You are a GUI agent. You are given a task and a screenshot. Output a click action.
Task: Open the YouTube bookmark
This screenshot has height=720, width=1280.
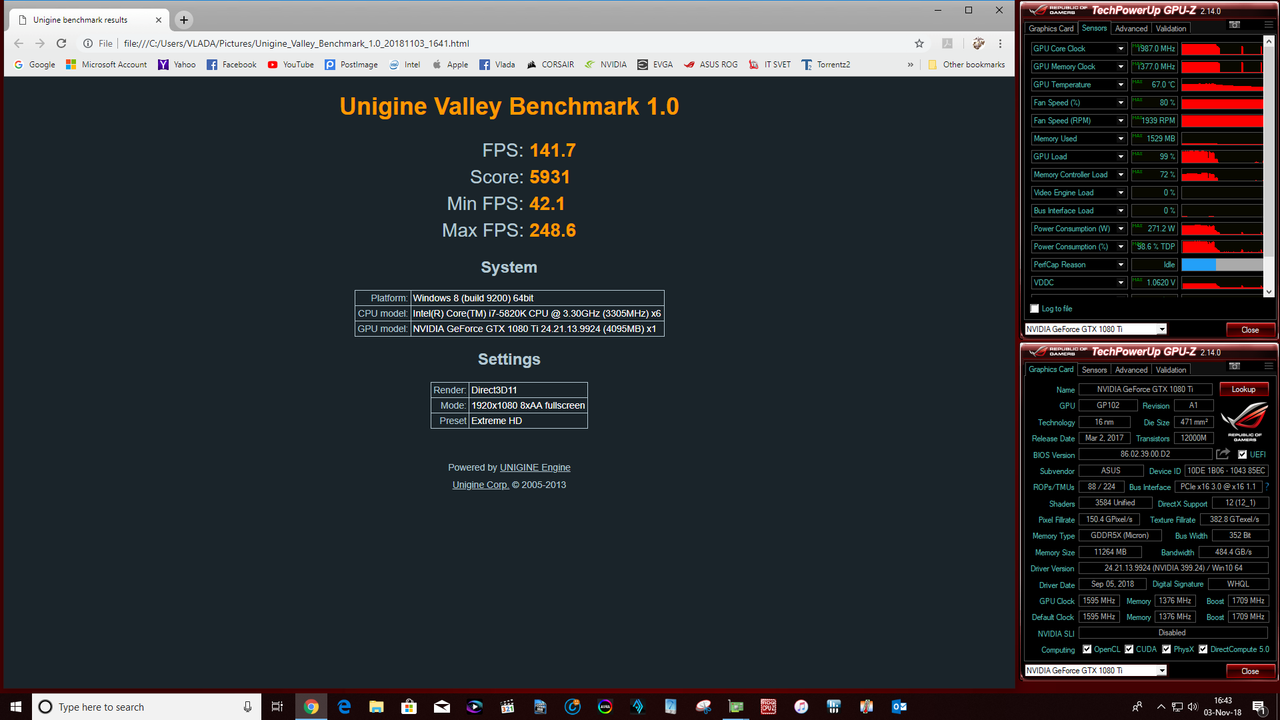pos(290,64)
